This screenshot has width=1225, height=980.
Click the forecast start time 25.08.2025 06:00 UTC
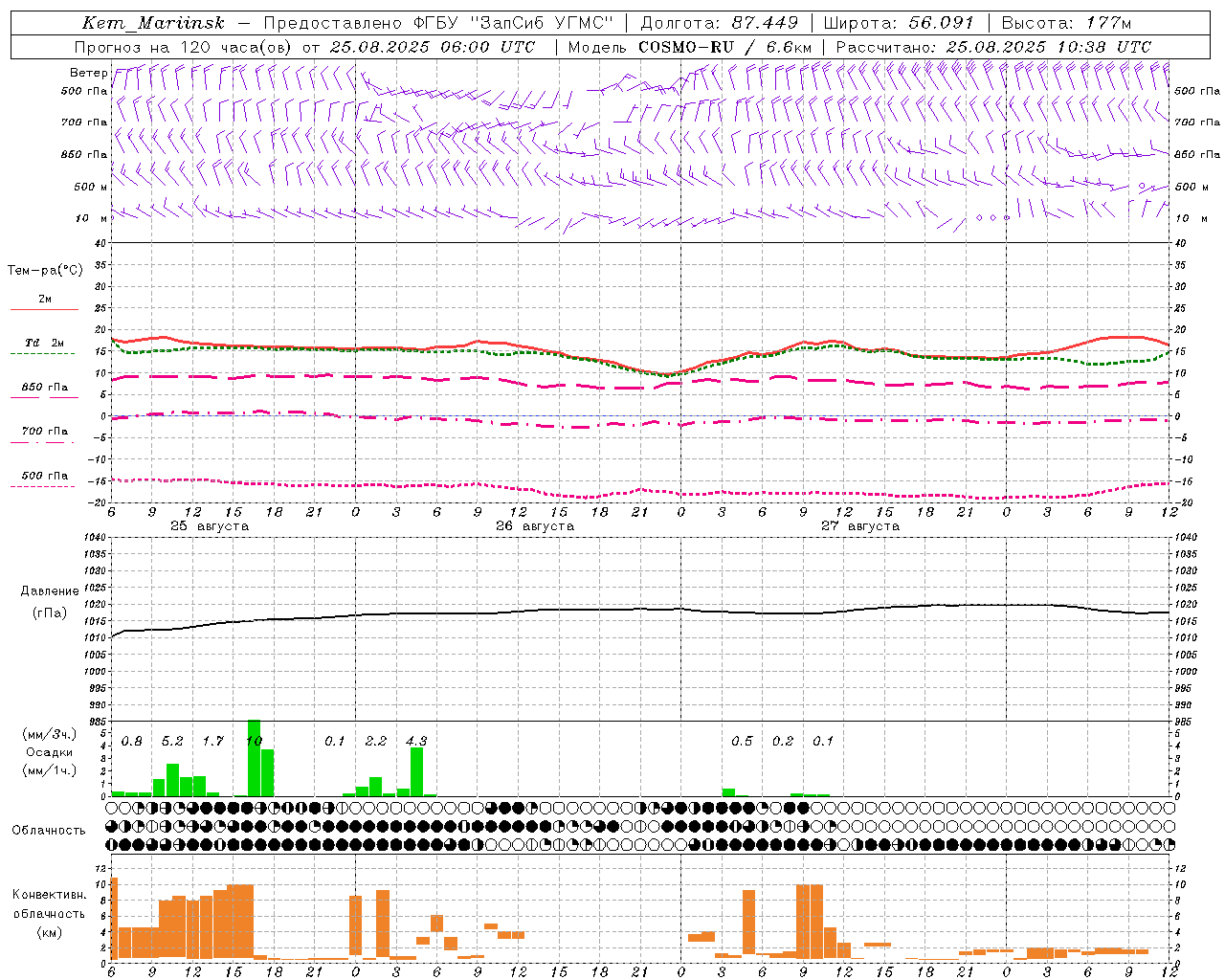(432, 47)
